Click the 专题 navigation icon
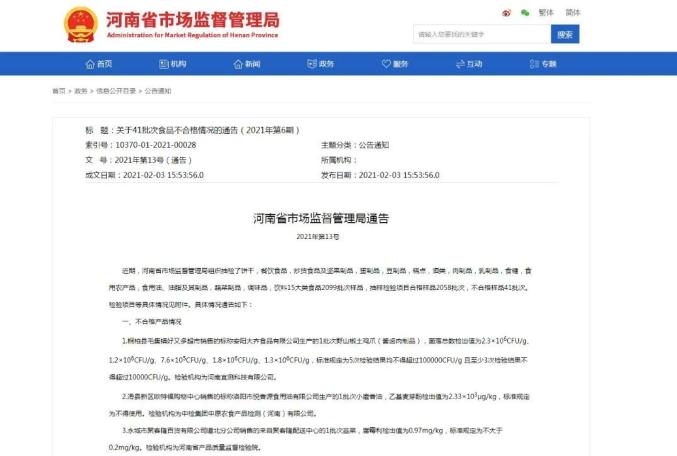 point(534,64)
